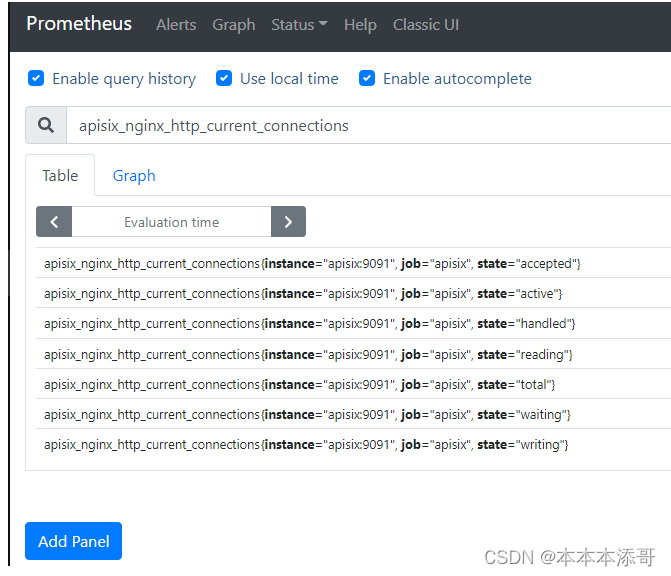Screen dimensions: 671x576
Task: Open the Alerts page
Action: [x=176, y=25]
